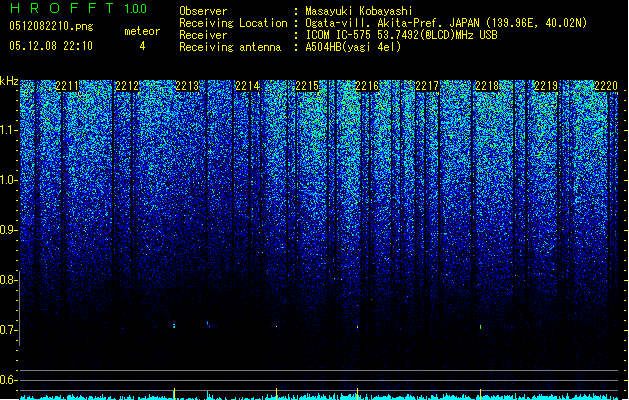Click the 2211 time marker
This screenshot has height=400, width=629.
click(67, 86)
